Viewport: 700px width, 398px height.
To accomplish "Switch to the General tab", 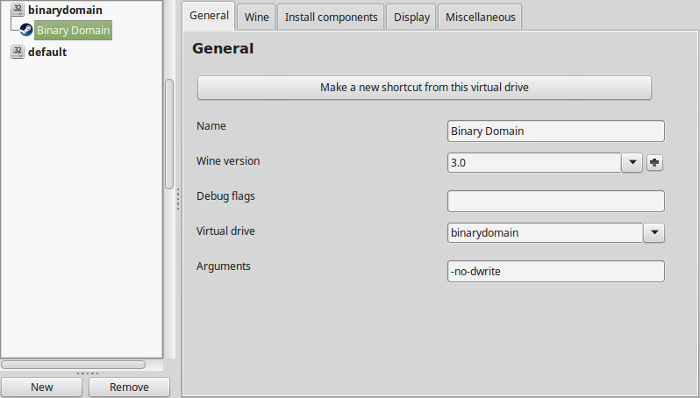I will coord(209,16).
